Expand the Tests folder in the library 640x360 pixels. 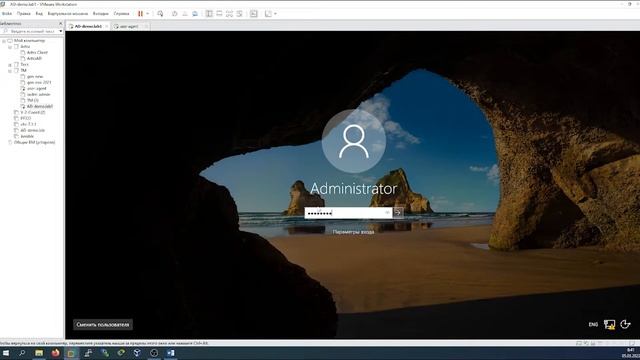10,65
